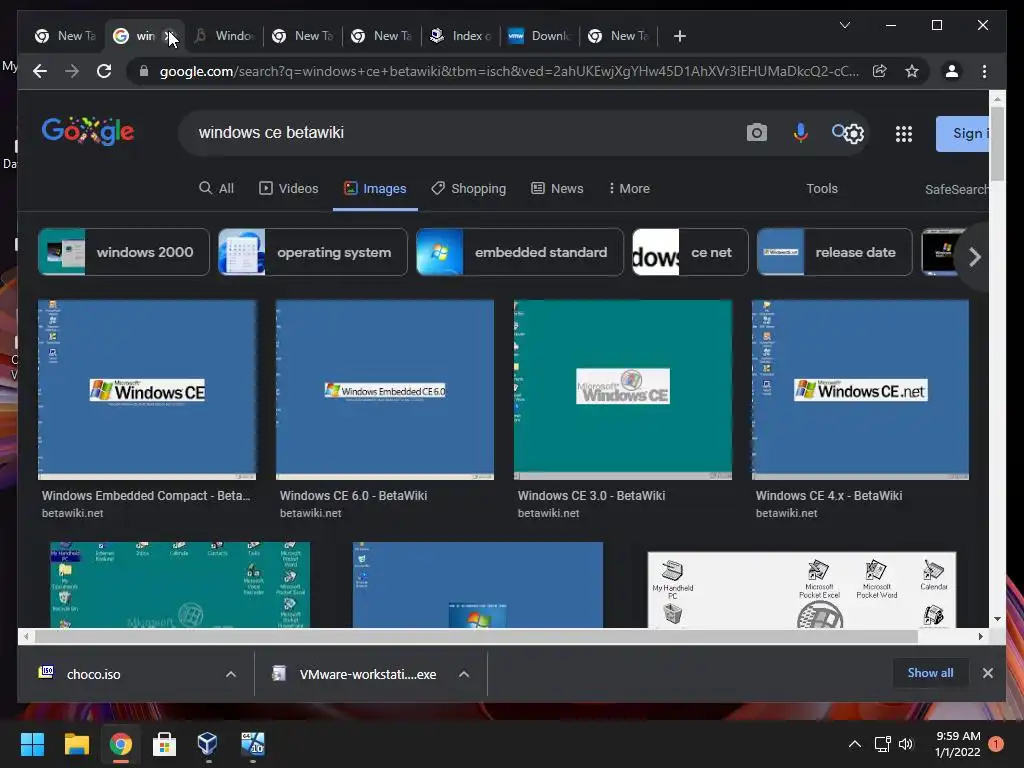
Task: Open the Windows CE.net desktop thumbnail
Action: [860, 390]
